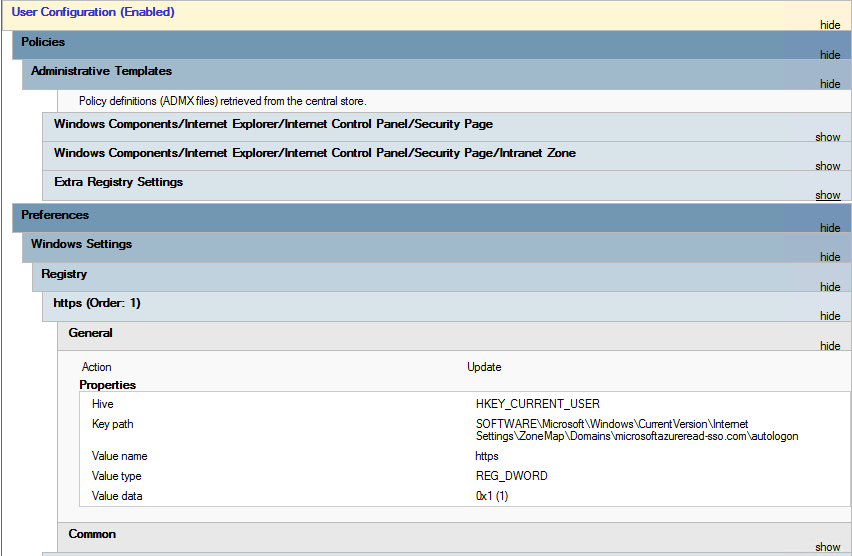The height and width of the screenshot is (556, 852).
Task: Hide the Administrative Templates section
Action: 829,84
